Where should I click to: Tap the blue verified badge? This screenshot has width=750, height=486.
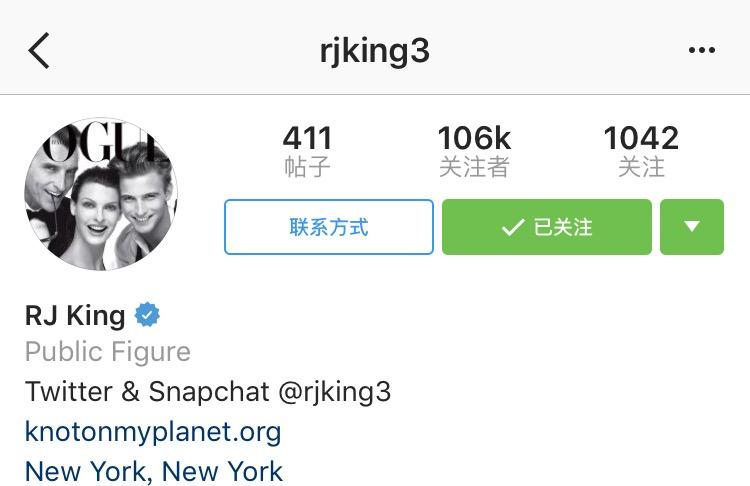coord(147,315)
